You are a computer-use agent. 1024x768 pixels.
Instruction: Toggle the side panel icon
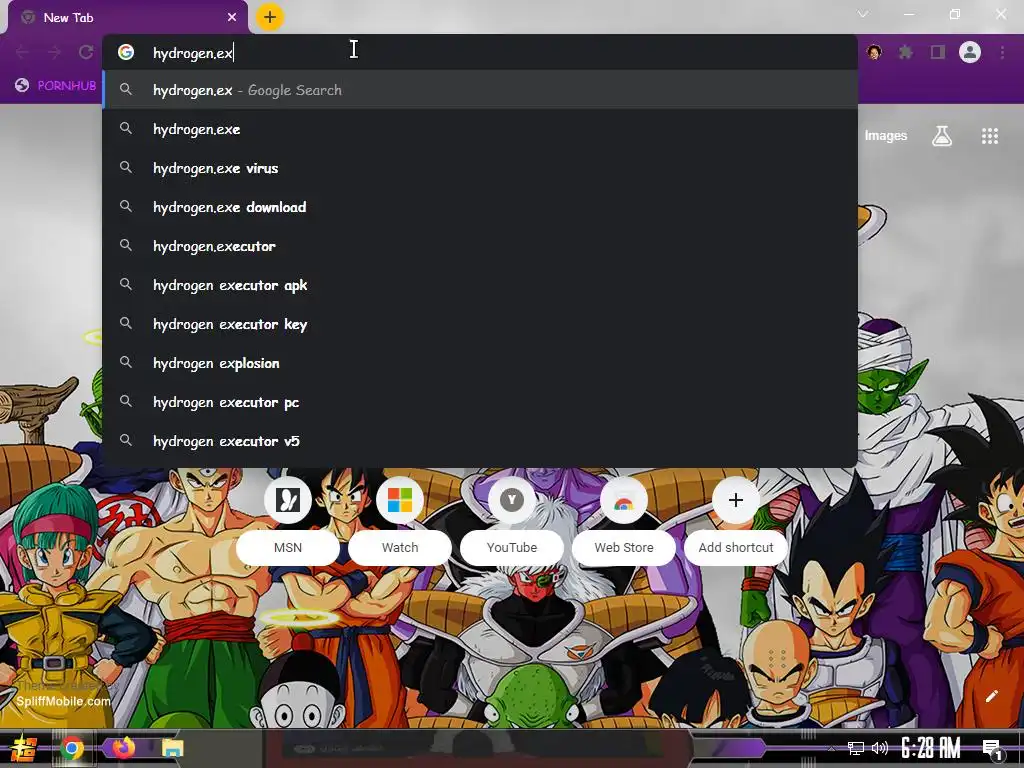click(x=938, y=52)
